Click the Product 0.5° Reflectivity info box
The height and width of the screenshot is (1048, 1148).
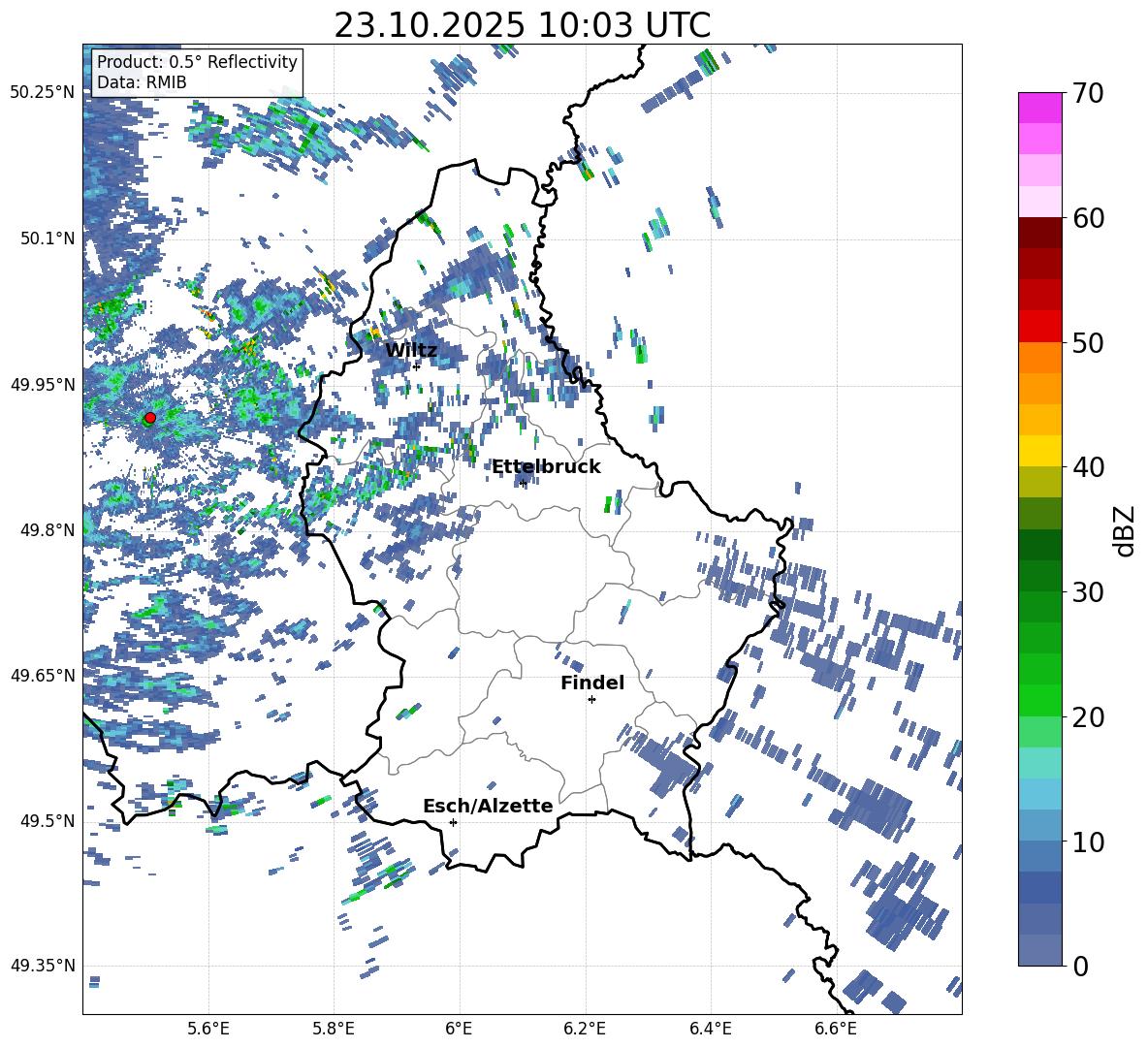[197, 73]
